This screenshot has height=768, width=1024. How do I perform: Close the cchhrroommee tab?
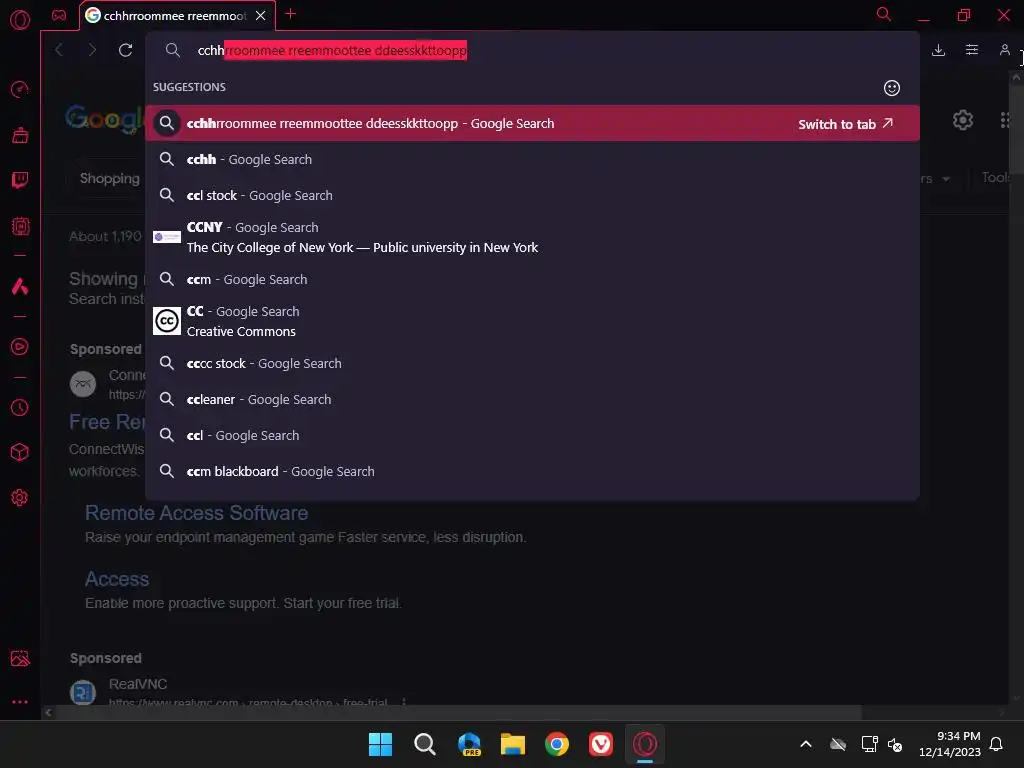click(x=261, y=16)
